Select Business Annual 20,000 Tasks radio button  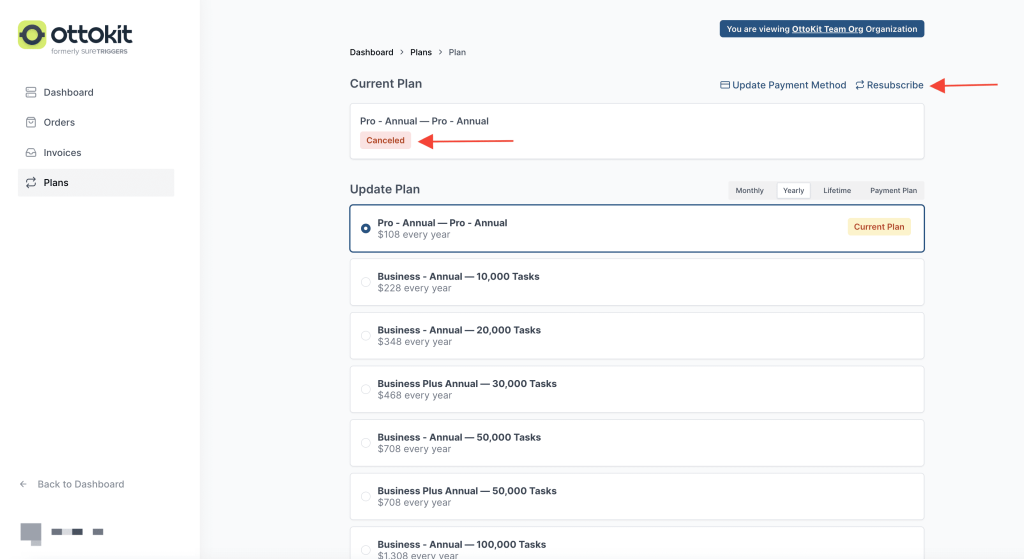(x=366, y=336)
